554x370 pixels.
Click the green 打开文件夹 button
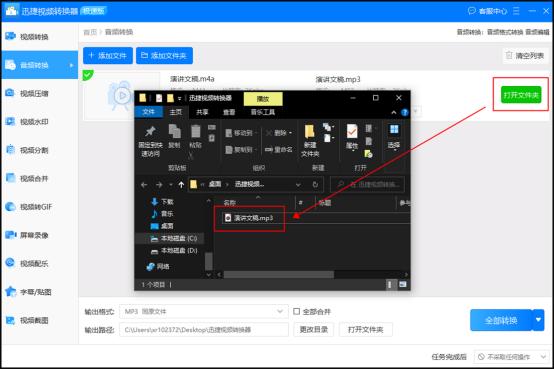(521, 95)
